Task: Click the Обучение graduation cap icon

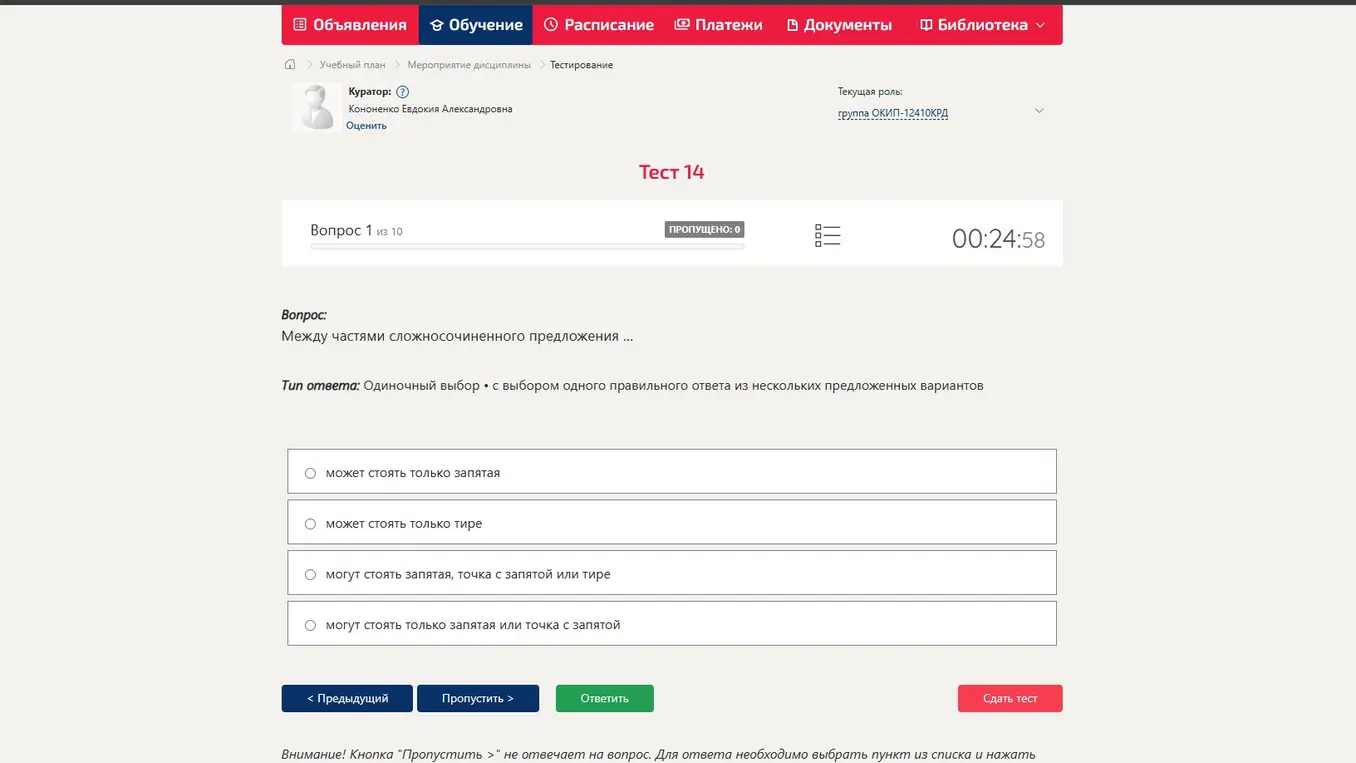Action: pyautogui.click(x=436, y=25)
